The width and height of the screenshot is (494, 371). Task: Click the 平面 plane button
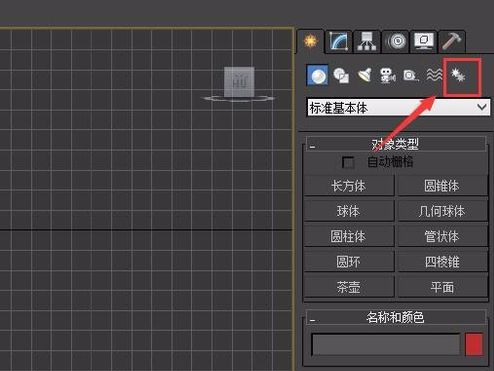coord(442,287)
